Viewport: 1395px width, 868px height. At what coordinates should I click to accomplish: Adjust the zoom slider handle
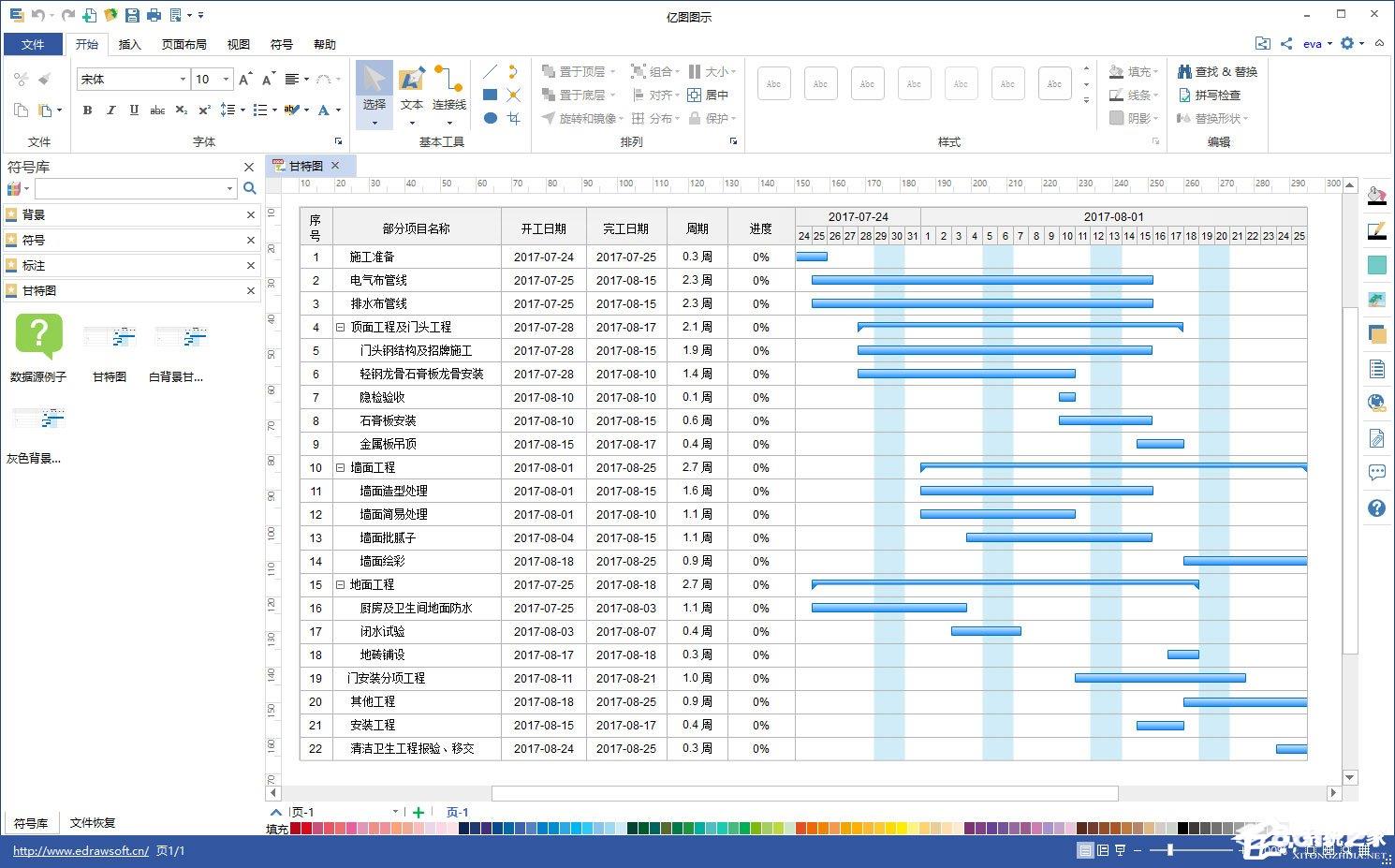point(1170,850)
